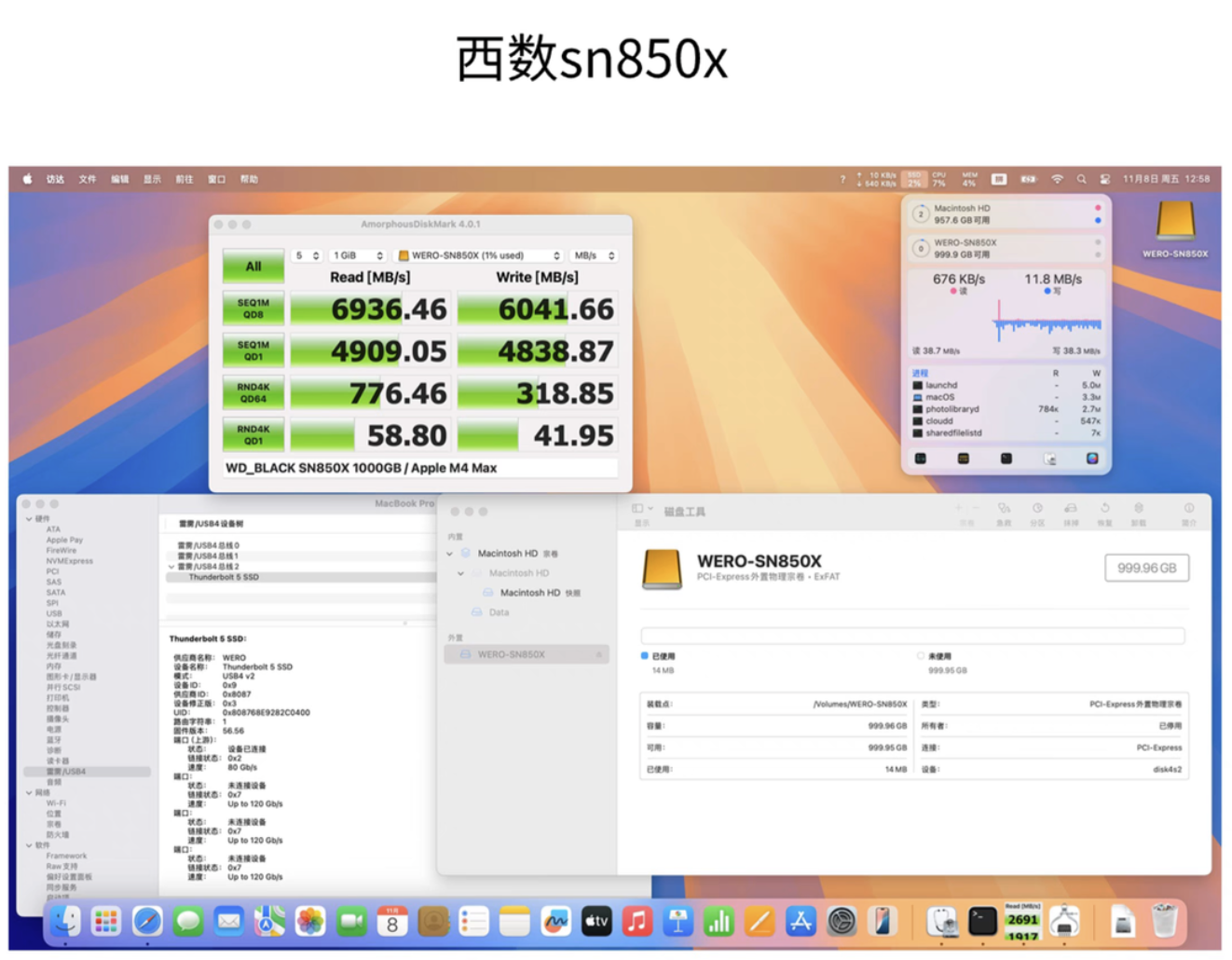This screenshot has width=1232, height=960.
Task: Open the 前往 menu in the menu bar
Action: (185, 179)
